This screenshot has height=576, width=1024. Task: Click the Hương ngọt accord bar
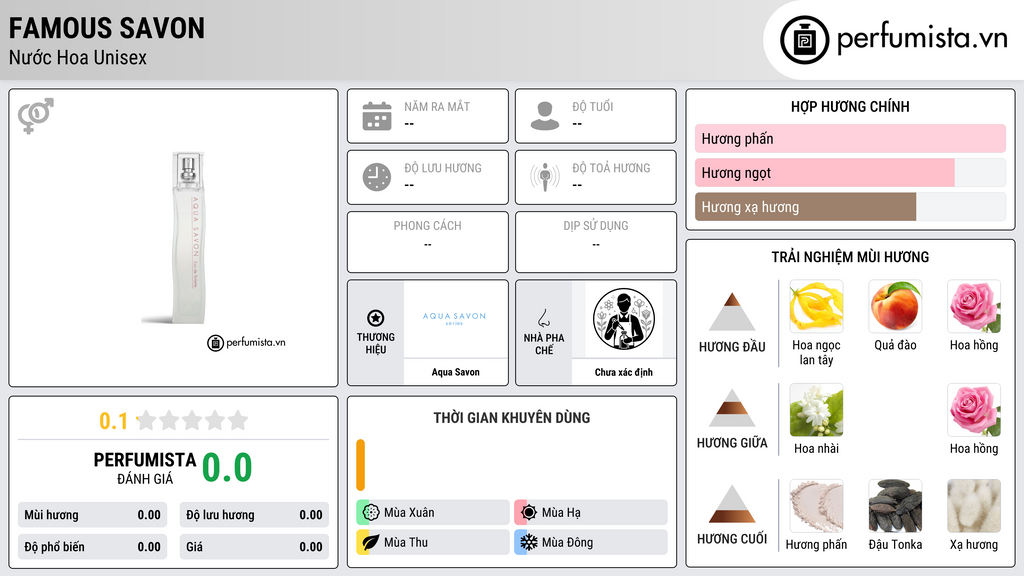pos(850,173)
